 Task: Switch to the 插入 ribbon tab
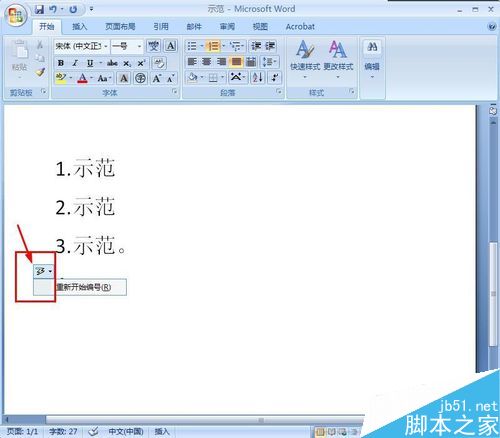[80, 26]
